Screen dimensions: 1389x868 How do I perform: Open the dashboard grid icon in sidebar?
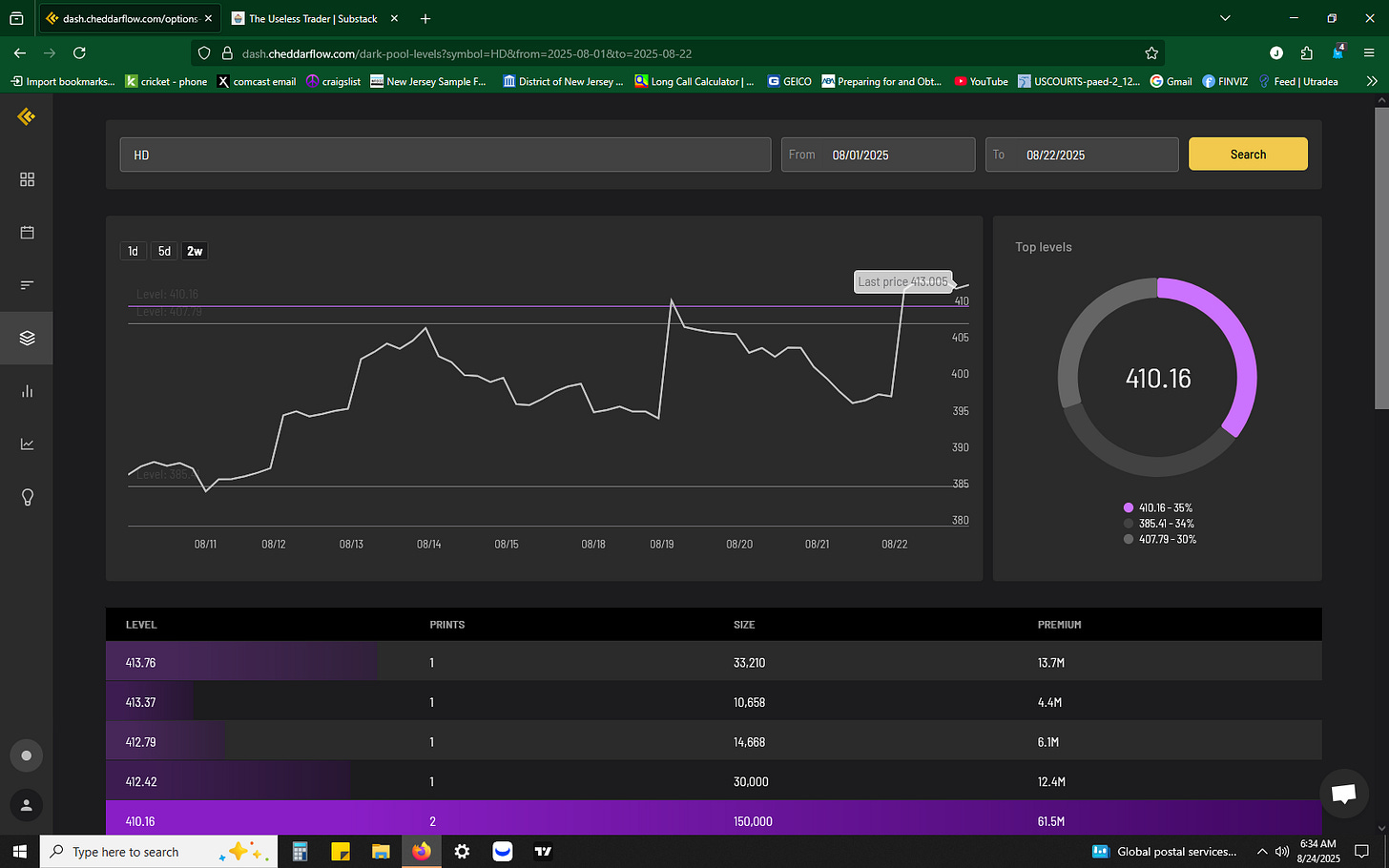(27, 179)
